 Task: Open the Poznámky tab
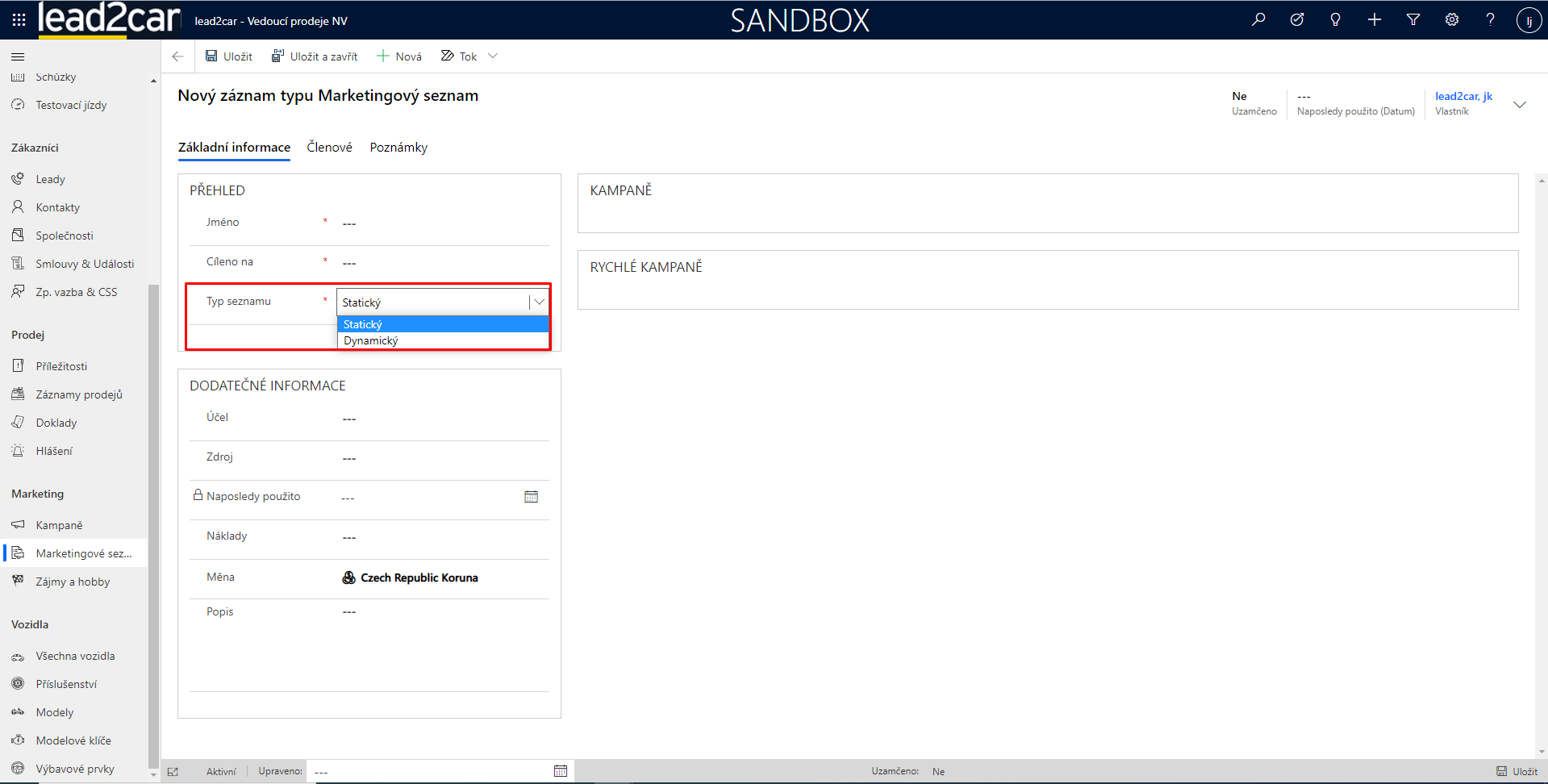coord(398,148)
